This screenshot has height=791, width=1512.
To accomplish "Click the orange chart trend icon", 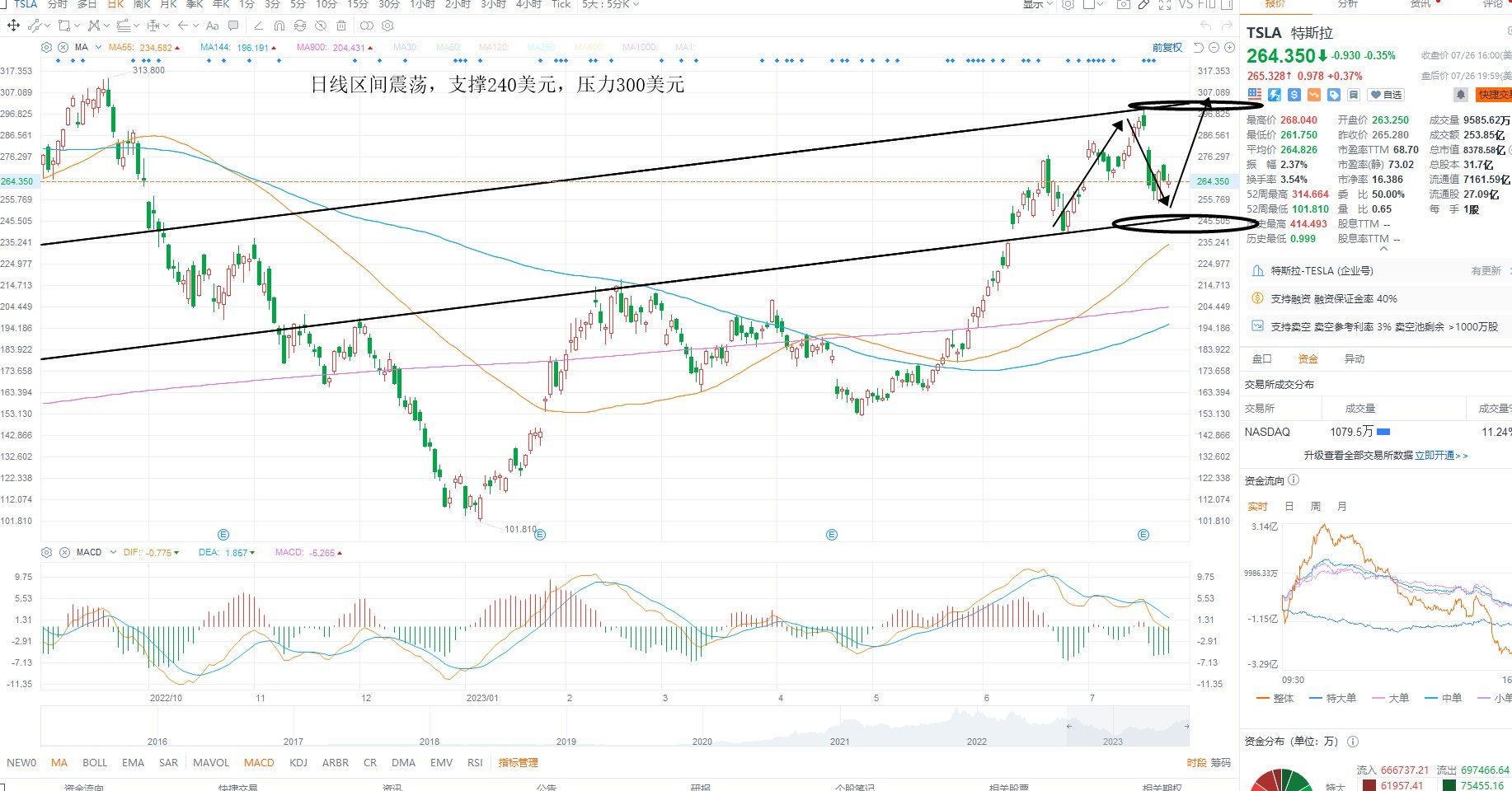I will (1314, 95).
